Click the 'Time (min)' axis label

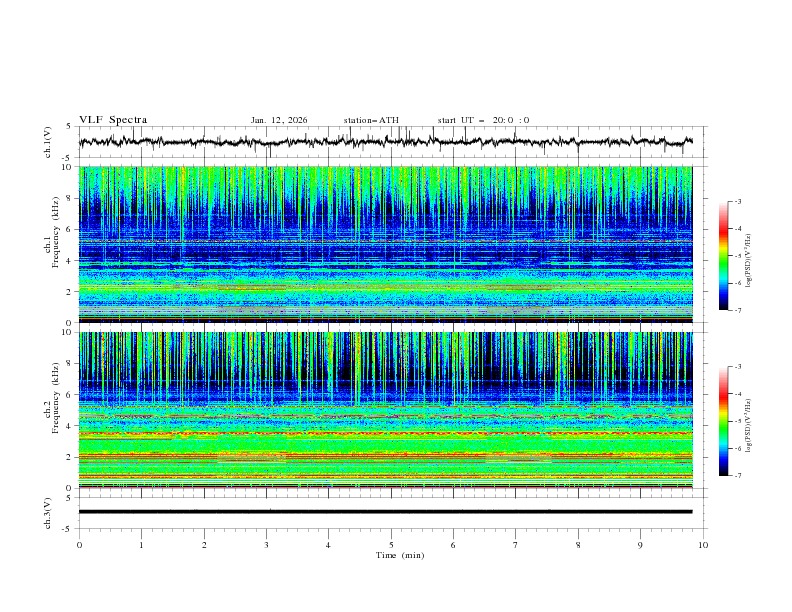pyautogui.click(x=400, y=555)
